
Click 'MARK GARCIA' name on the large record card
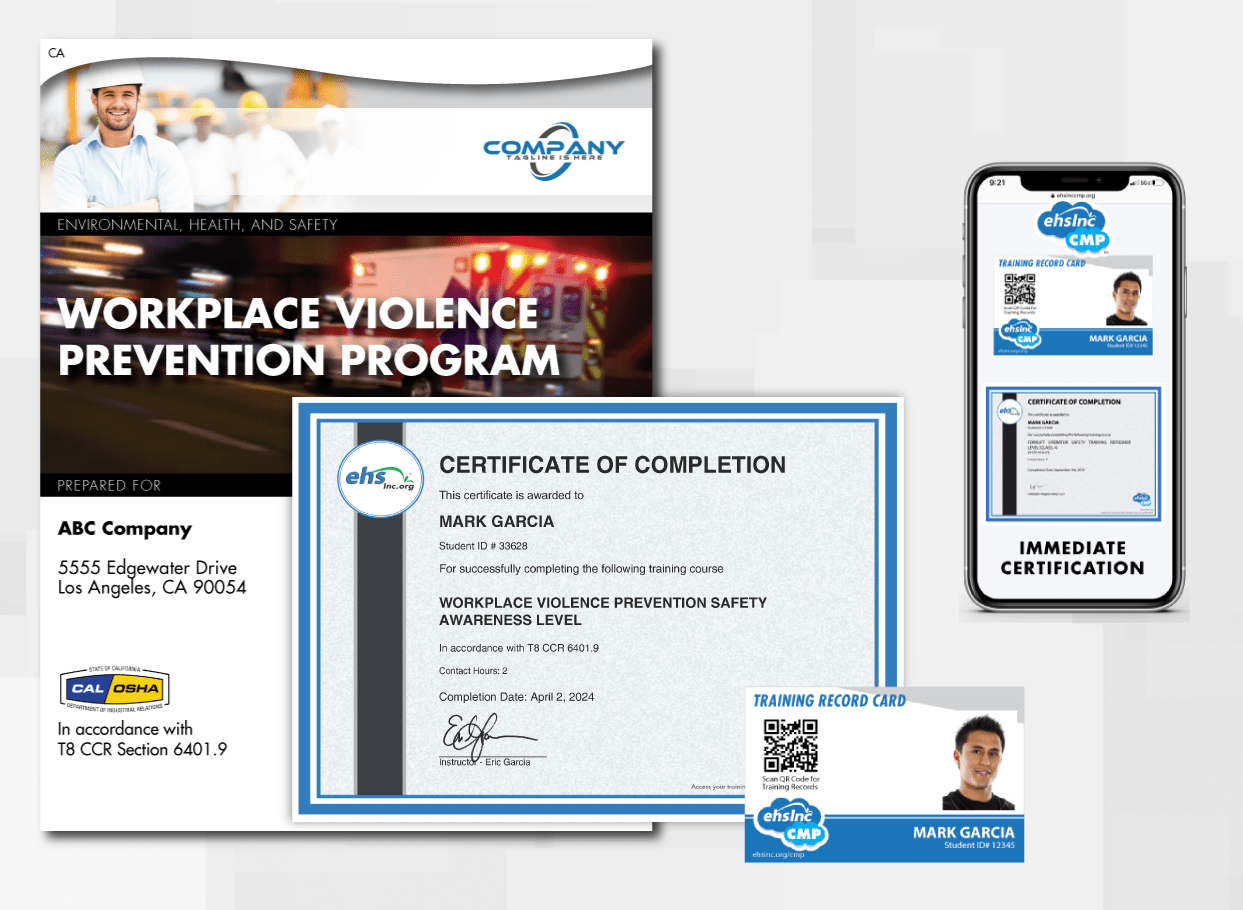(x=964, y=832)
